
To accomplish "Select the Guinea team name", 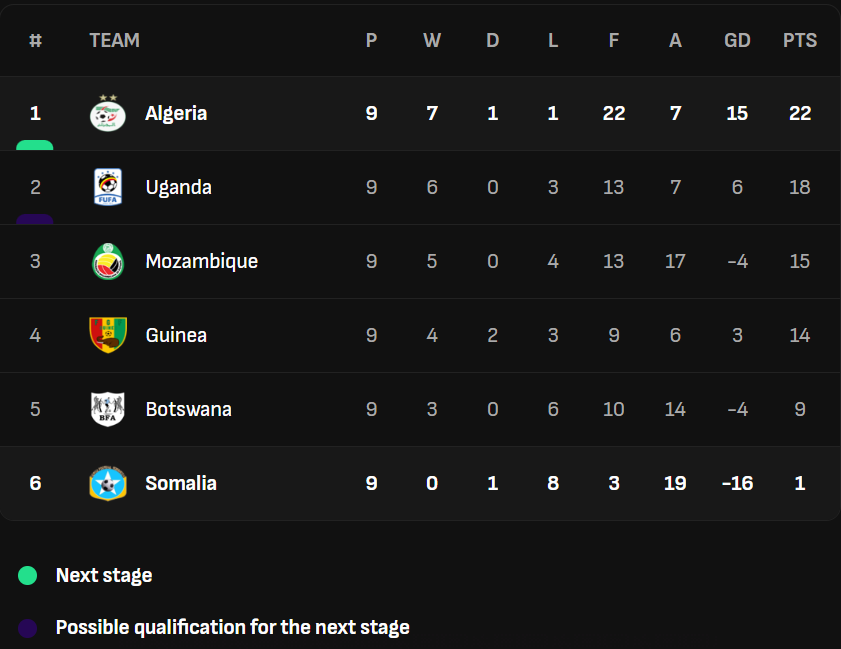I will pos(176,335).
